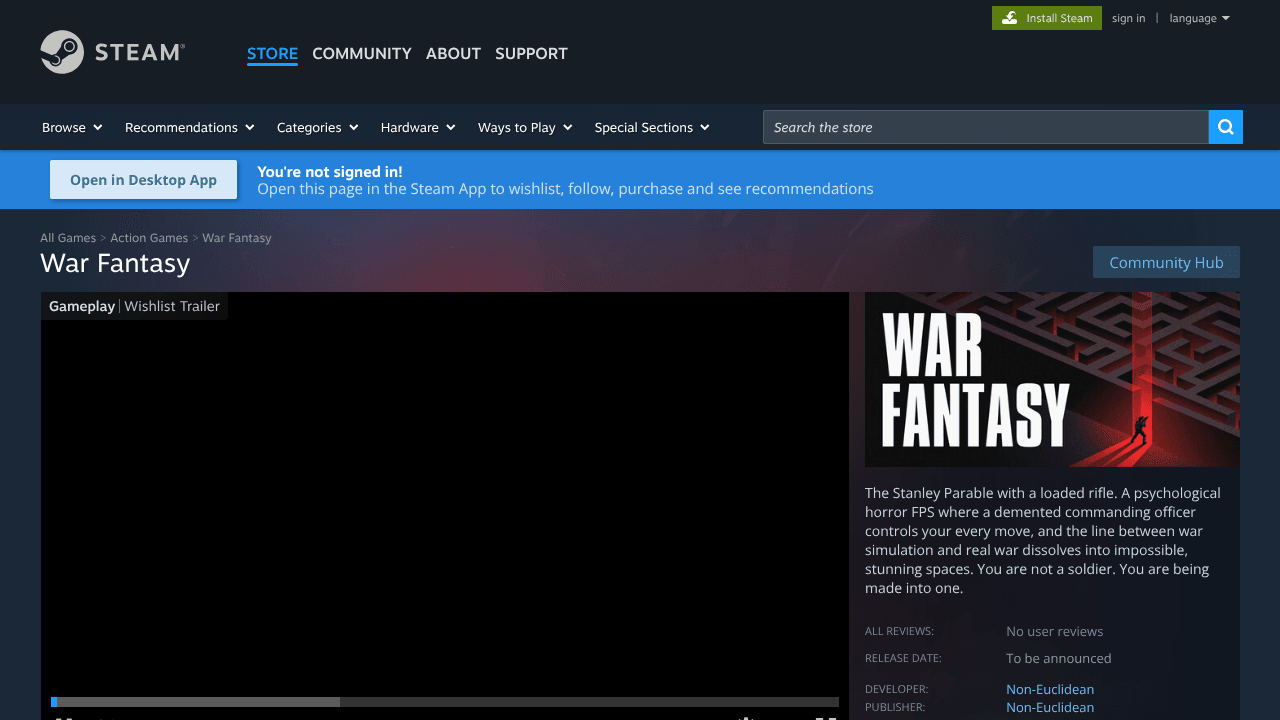
Task: Click the Steam logo
Action: (112, 52)
